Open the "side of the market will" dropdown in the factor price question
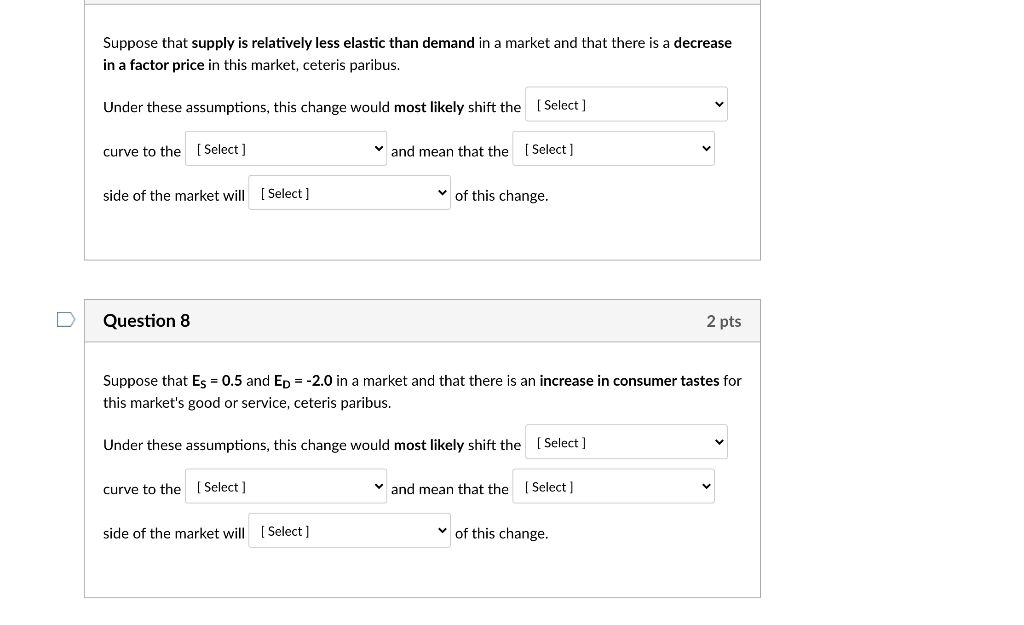 (x=349, y=192)
